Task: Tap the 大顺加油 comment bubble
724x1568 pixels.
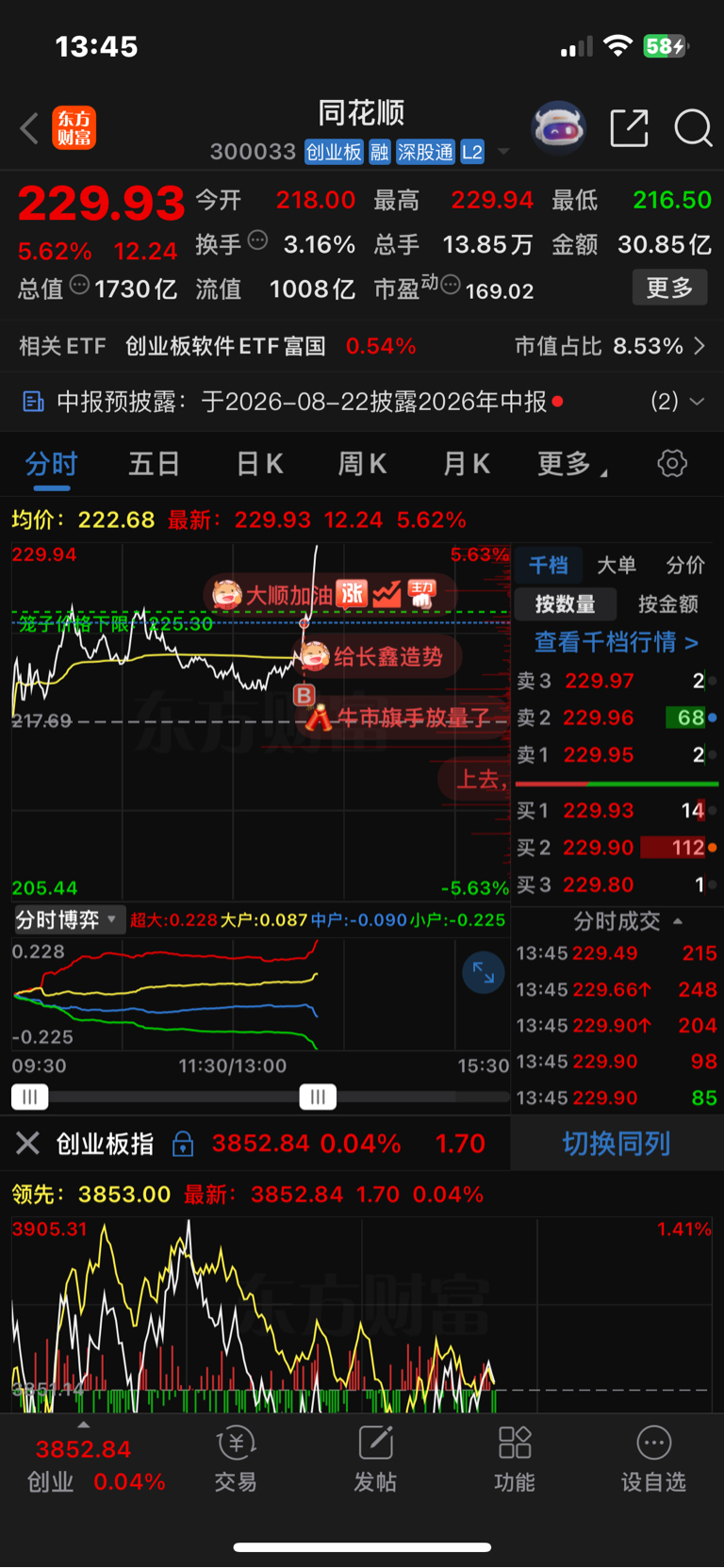Action: click(x=330, y=595)
